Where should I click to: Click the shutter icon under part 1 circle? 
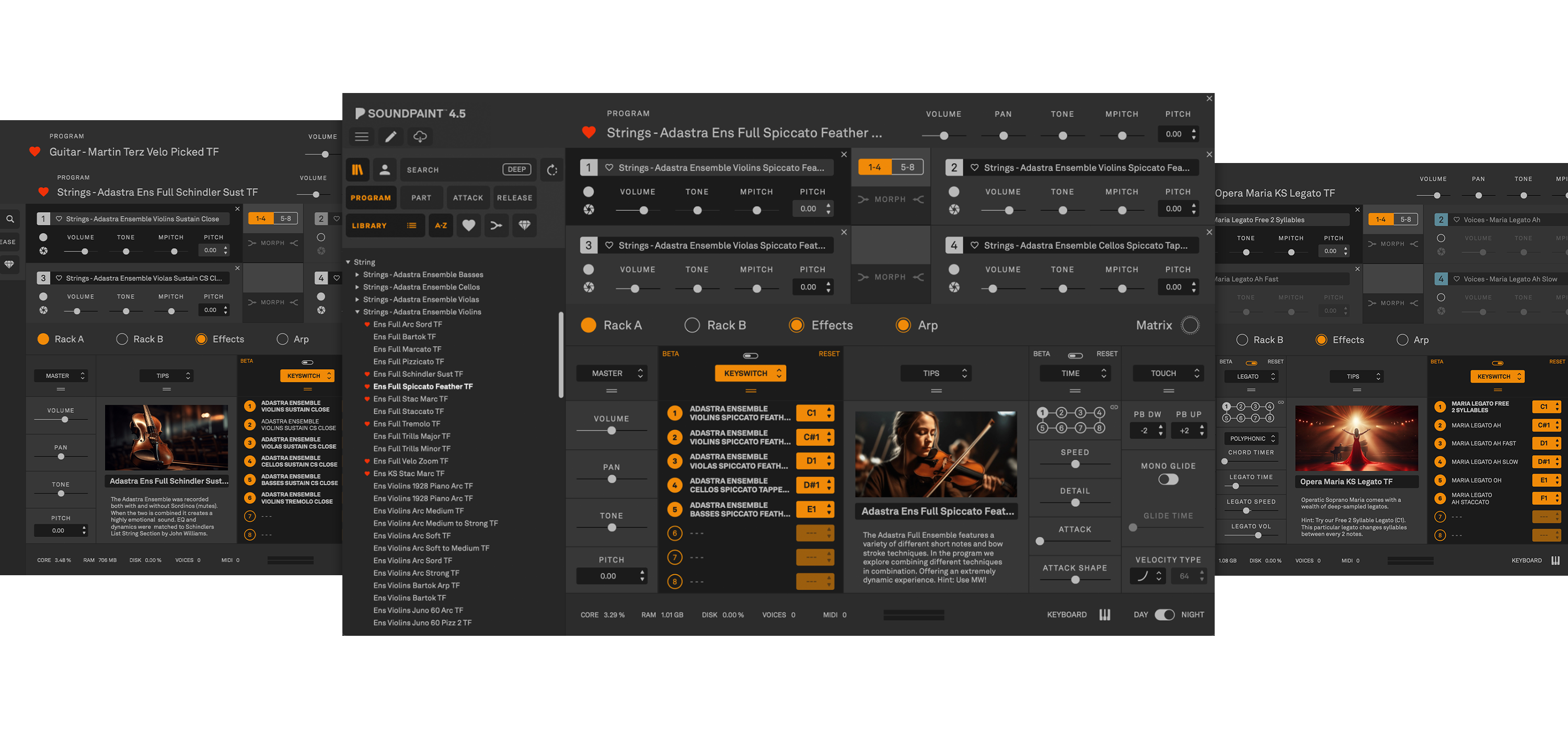click(x=589, y=210)
